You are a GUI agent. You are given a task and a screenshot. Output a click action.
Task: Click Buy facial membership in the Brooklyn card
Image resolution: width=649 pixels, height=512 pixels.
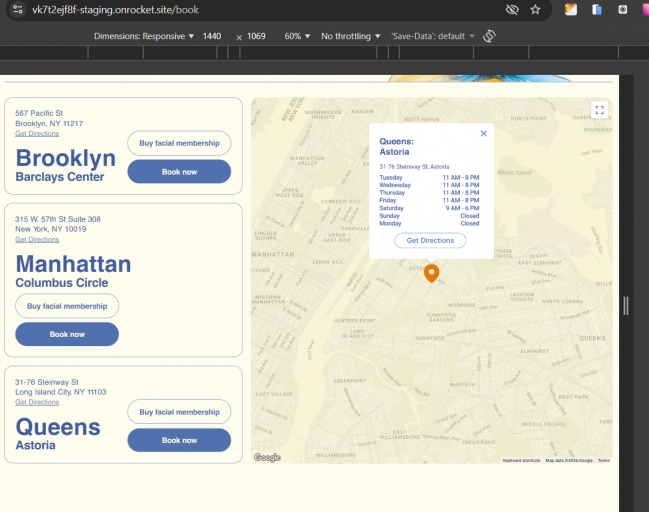[179, 143]
